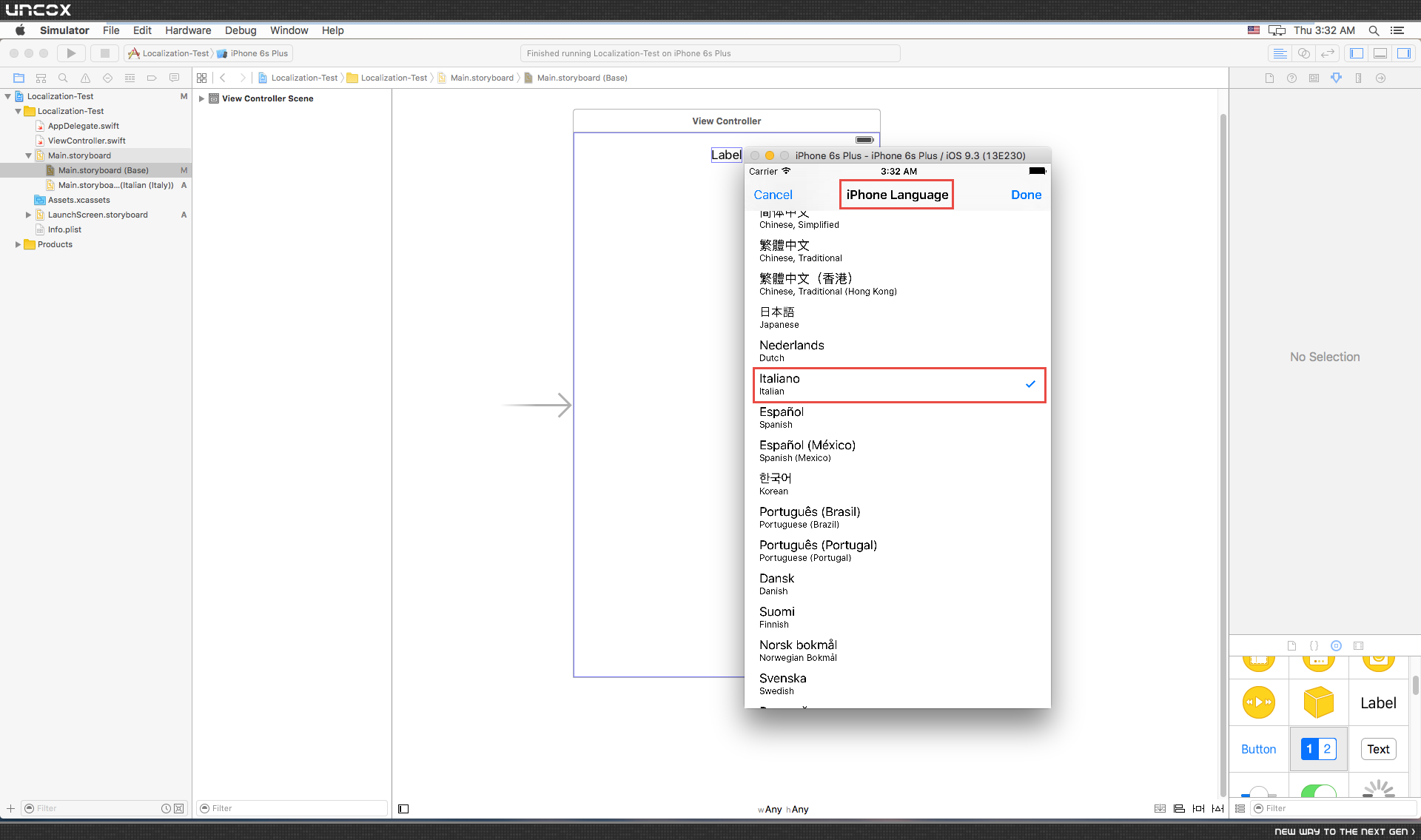The height and width of the screenshot is (840, 1421).
Task: Show the Attributes inspector
Action: [x=1336, y=78]
